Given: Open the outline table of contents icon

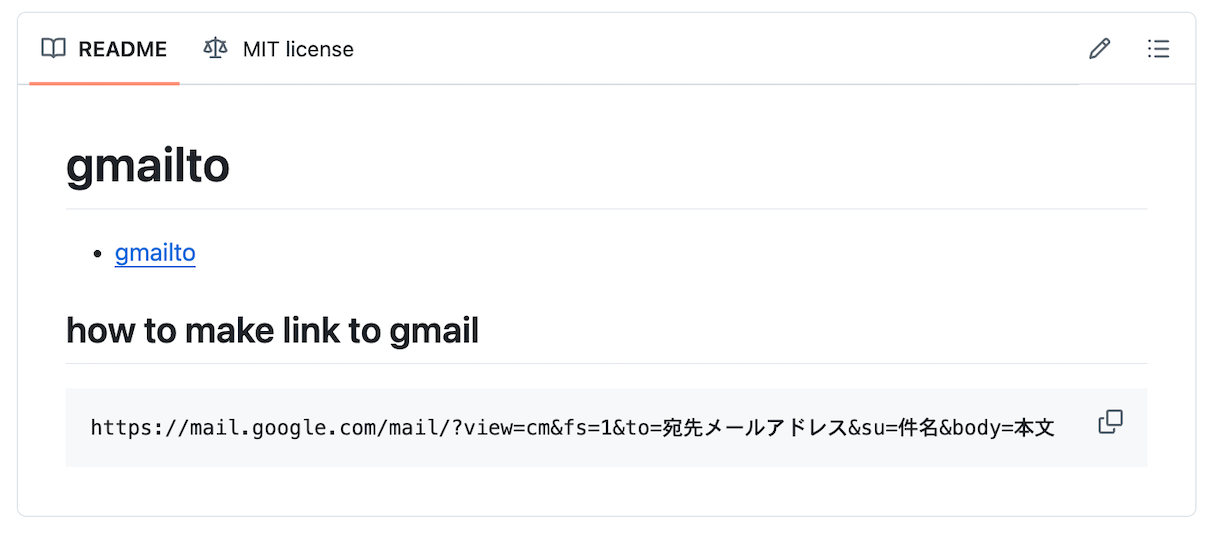Looking at the screenshot, I should (x=1158, y=48).
